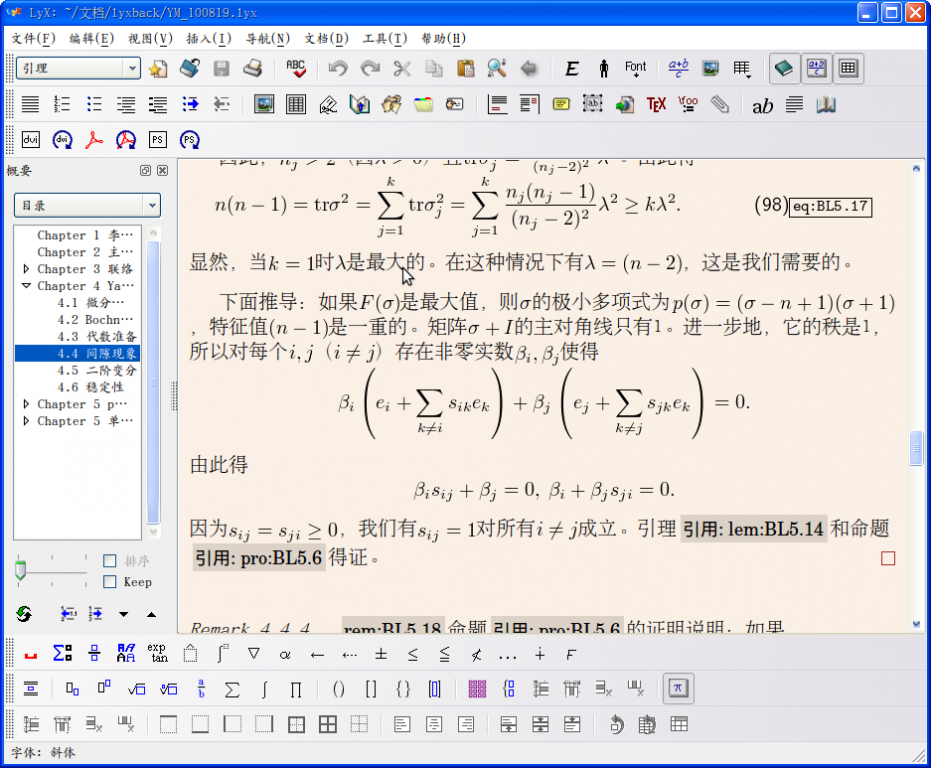
Task: Insert a fraction using the a/b icon
Action: pyautogui.click(x=201, y=688)
